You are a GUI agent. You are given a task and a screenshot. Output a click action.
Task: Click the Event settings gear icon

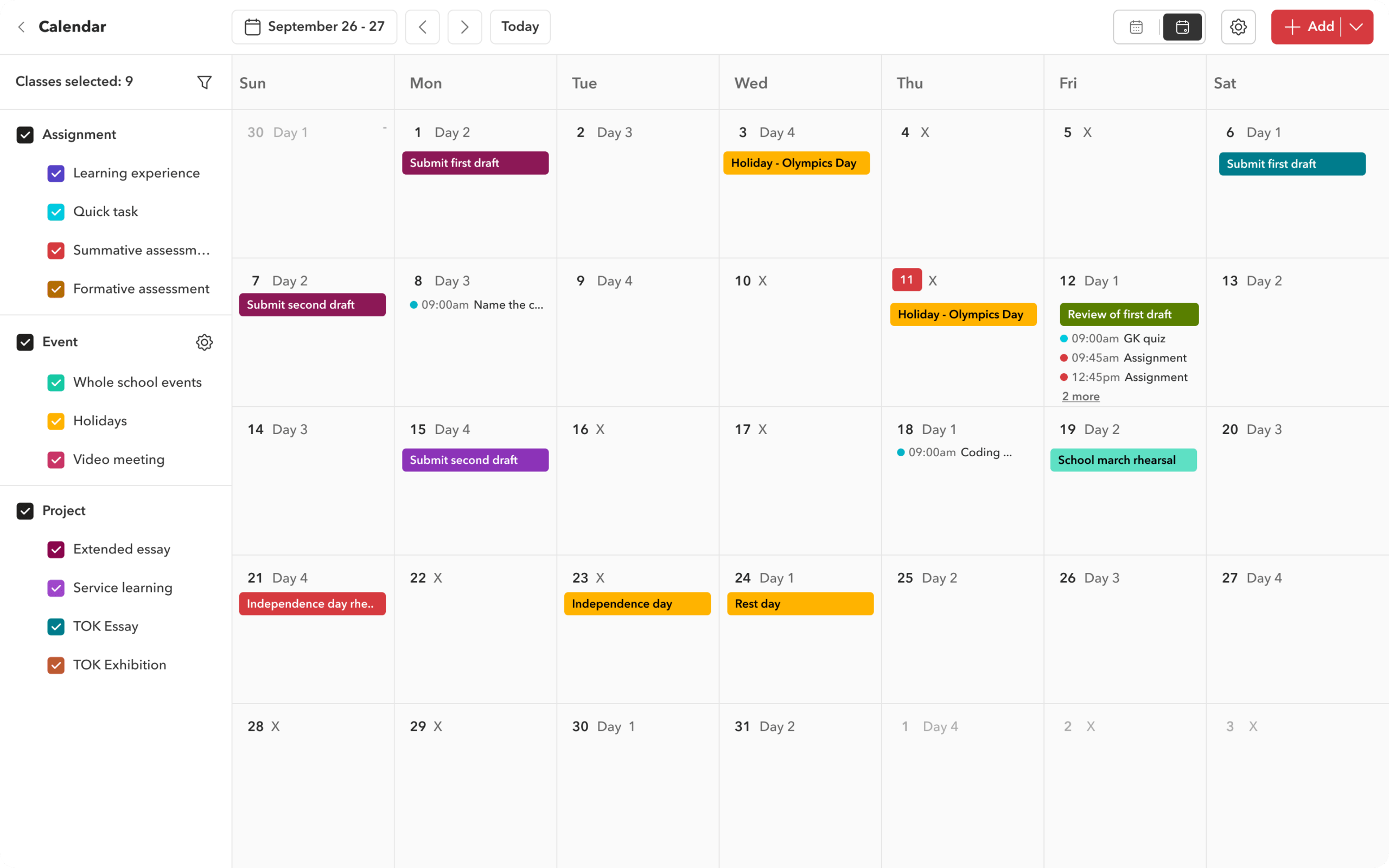(203, 342)
